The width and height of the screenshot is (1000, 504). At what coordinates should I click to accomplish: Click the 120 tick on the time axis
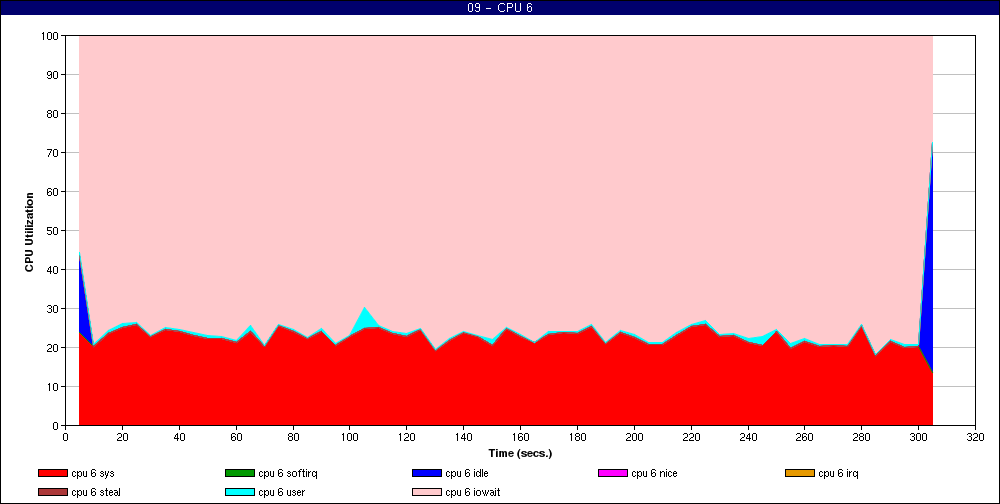click(406, 437)
